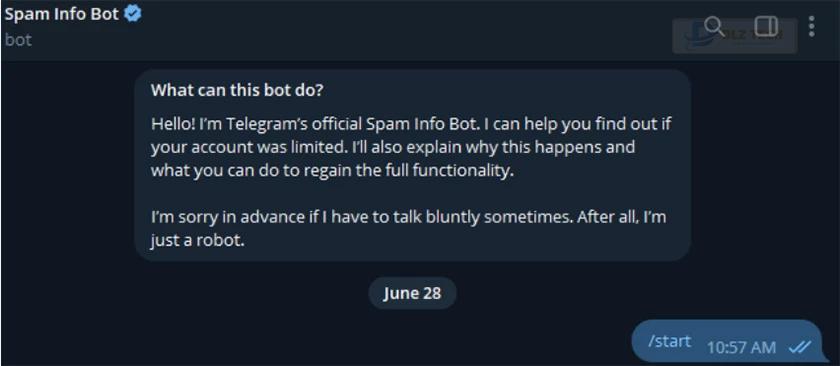Screen dimensions: 840x366
Task: Click the double-check read receipt icon
Action: (800, 347)
